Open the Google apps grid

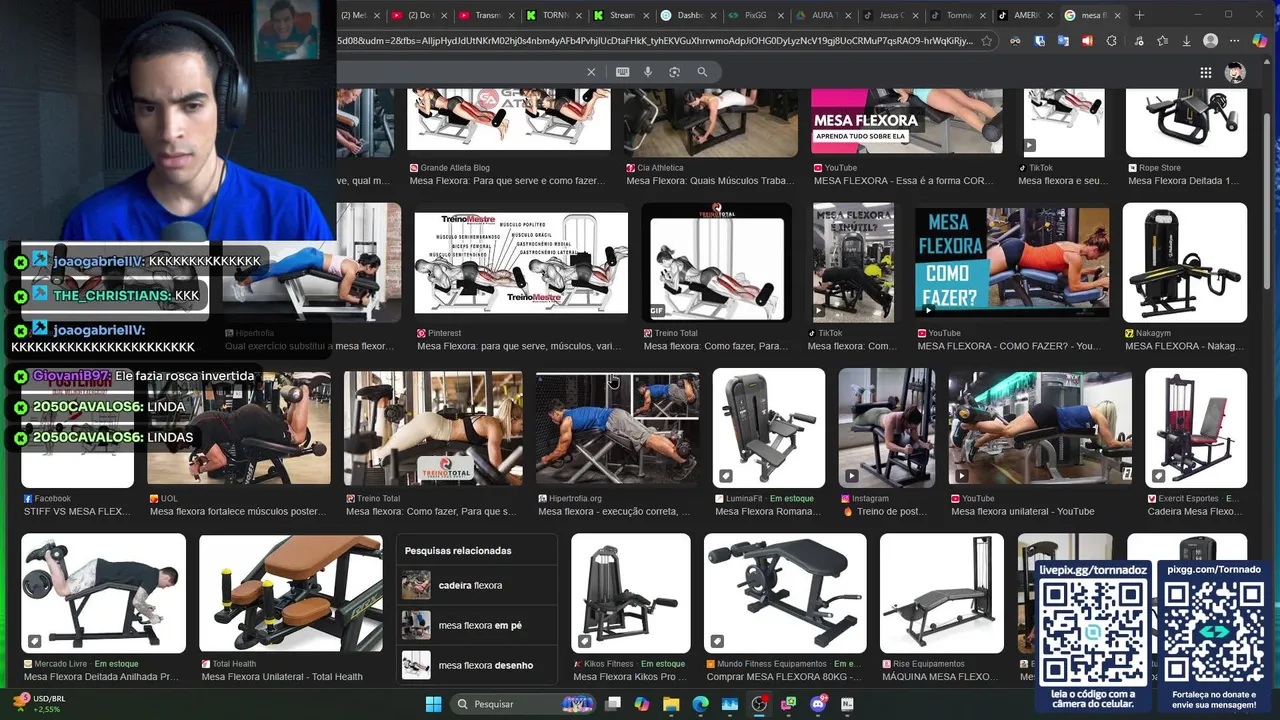pos(1206,73)
